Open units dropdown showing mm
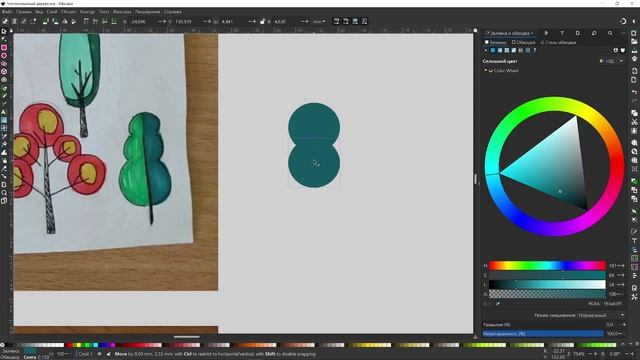The image size is (640, 360). [x=319, y=21]
